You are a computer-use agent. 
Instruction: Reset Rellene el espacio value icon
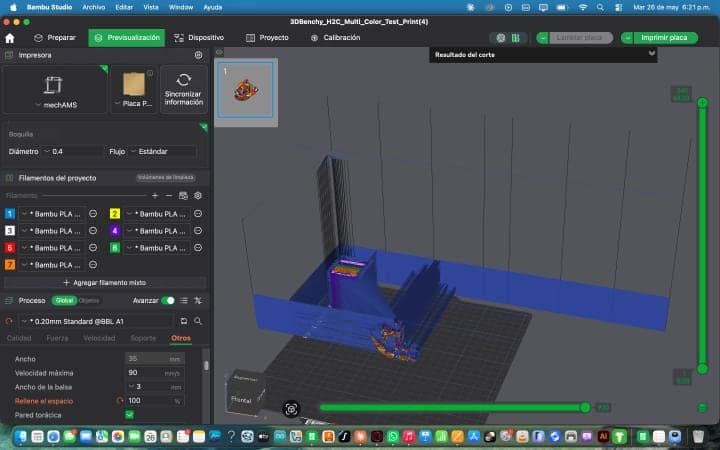tap(120, 400)
